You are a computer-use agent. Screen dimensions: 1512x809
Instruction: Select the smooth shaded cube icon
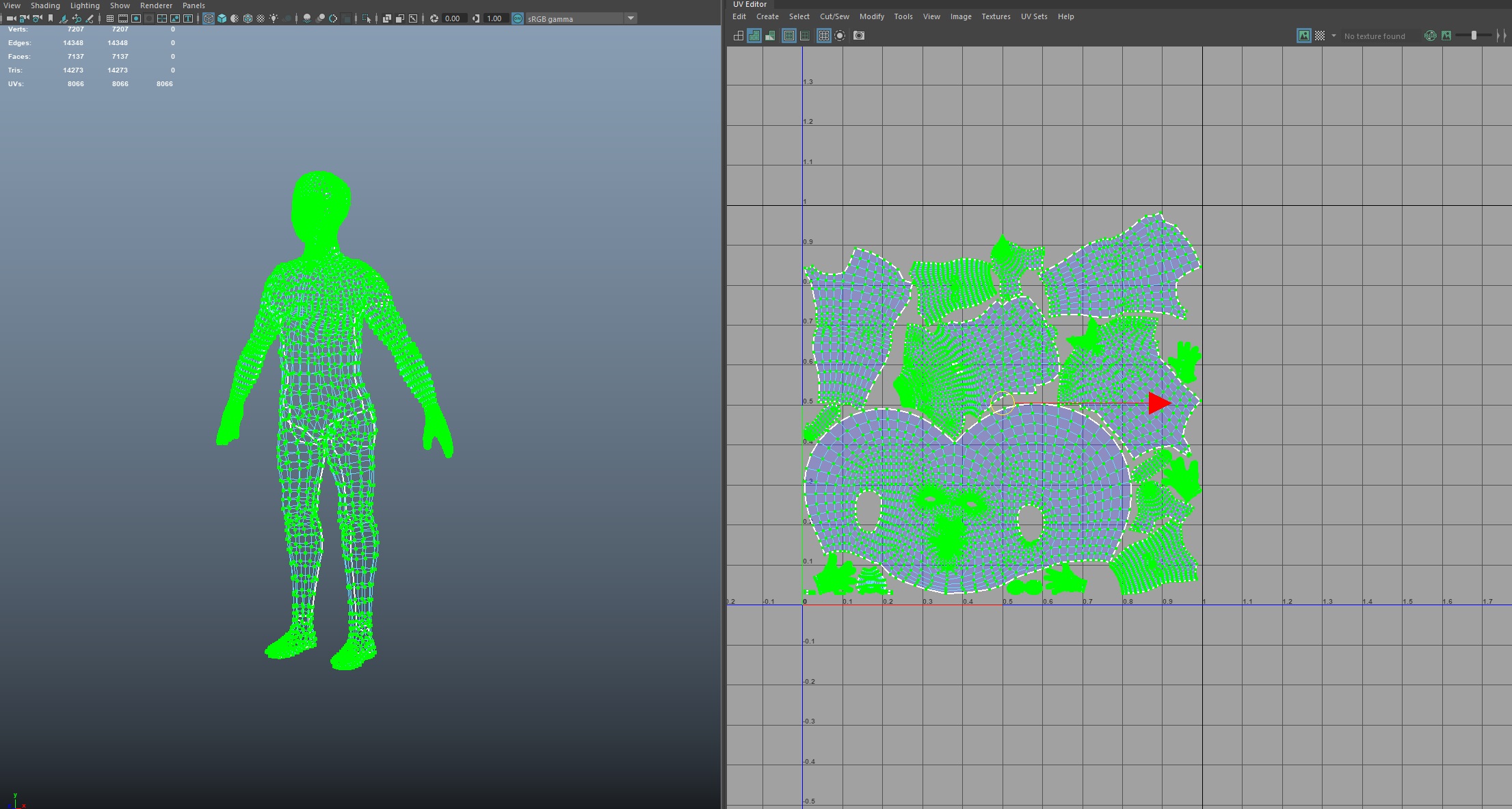(x=222, y=18)
